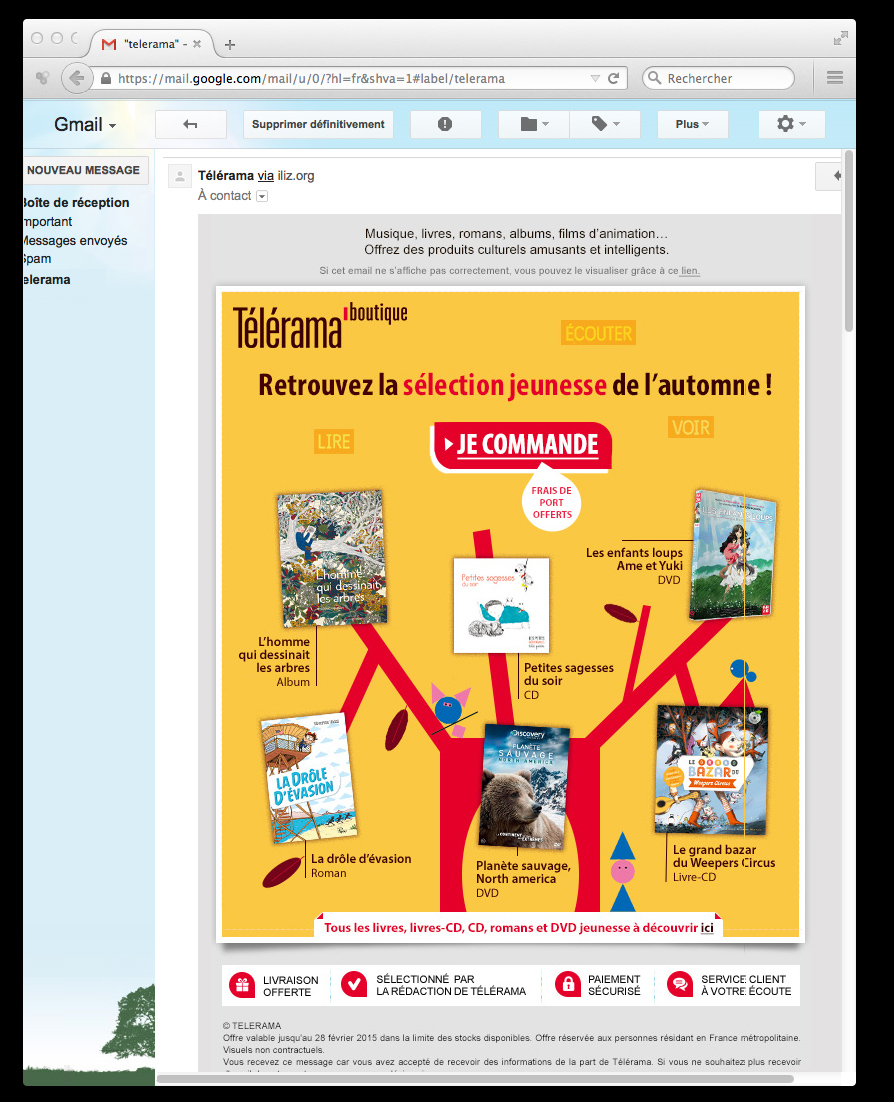Open the settings gear menu

point(791,124)
